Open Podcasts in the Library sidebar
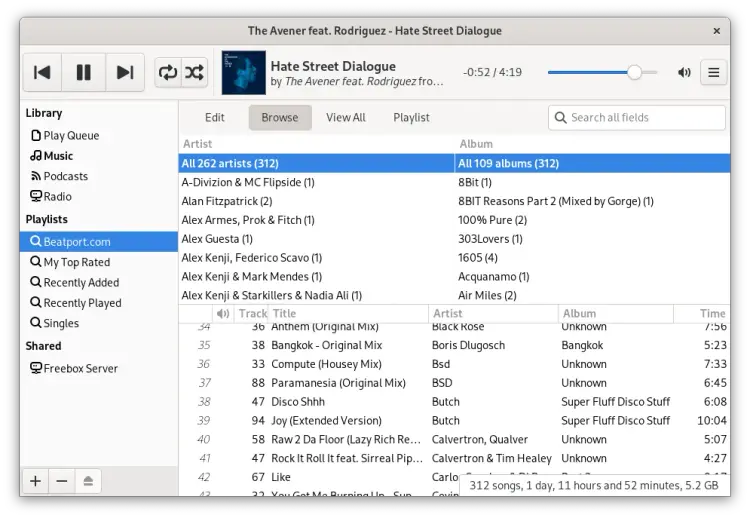 (65, 176)
